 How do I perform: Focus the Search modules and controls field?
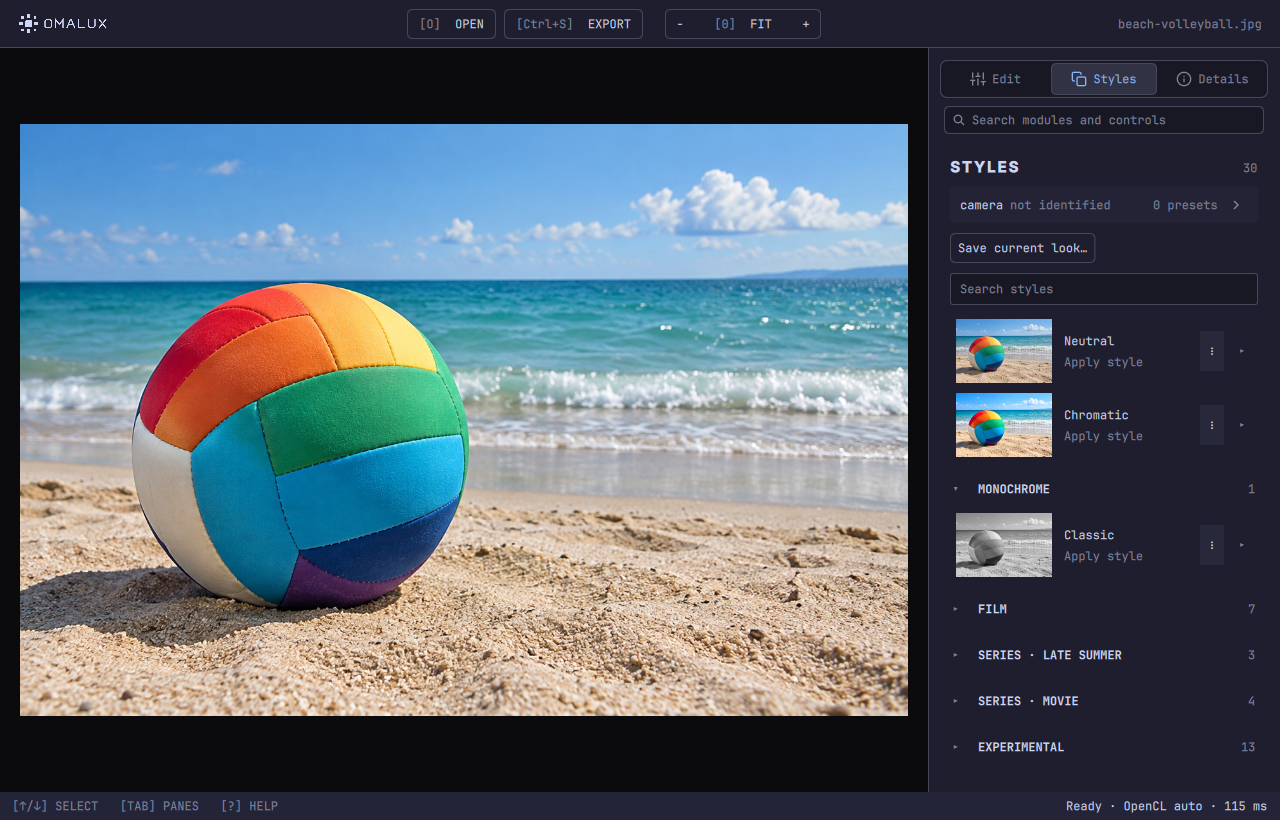1104,120
